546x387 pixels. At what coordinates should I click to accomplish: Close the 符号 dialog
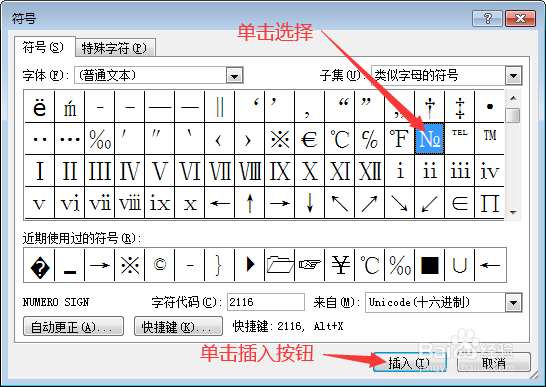pyautogui.click(x=520, y=18)
